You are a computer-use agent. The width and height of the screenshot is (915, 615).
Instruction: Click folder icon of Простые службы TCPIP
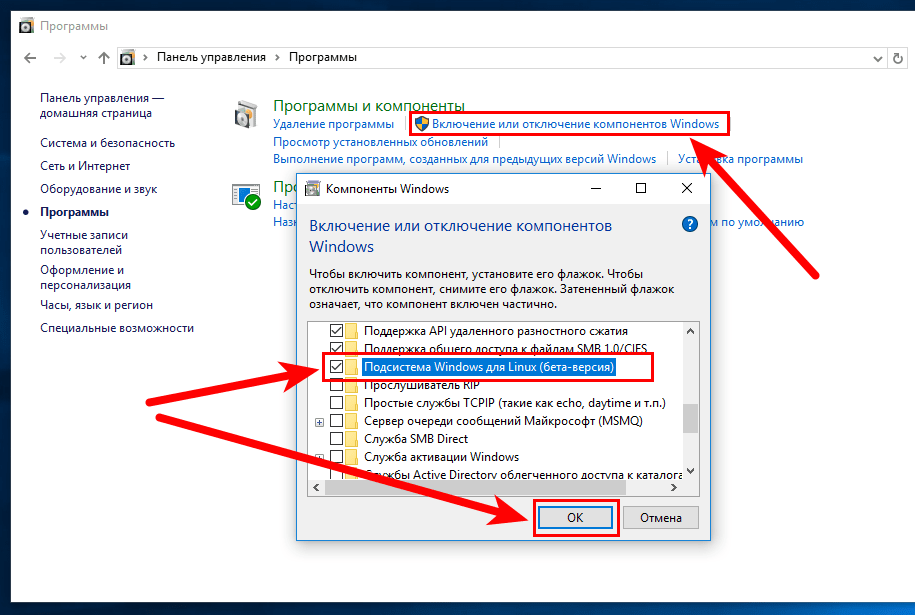tap(351, 403)
